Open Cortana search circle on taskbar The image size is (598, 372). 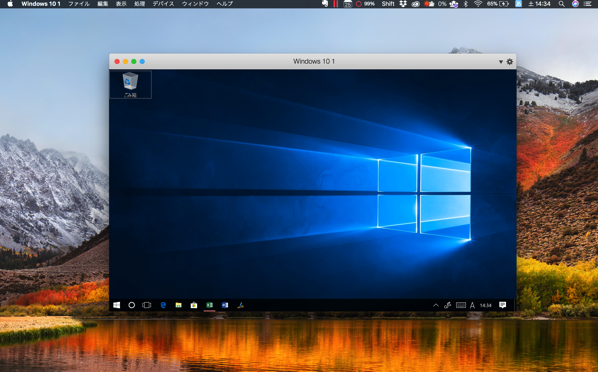pos(132,305)
